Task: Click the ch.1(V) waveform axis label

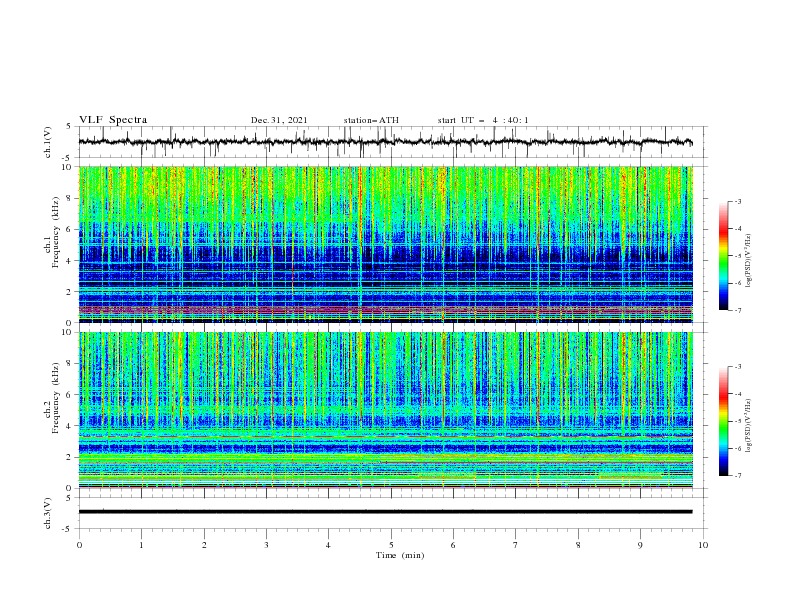Action: [x=47, y=142]
